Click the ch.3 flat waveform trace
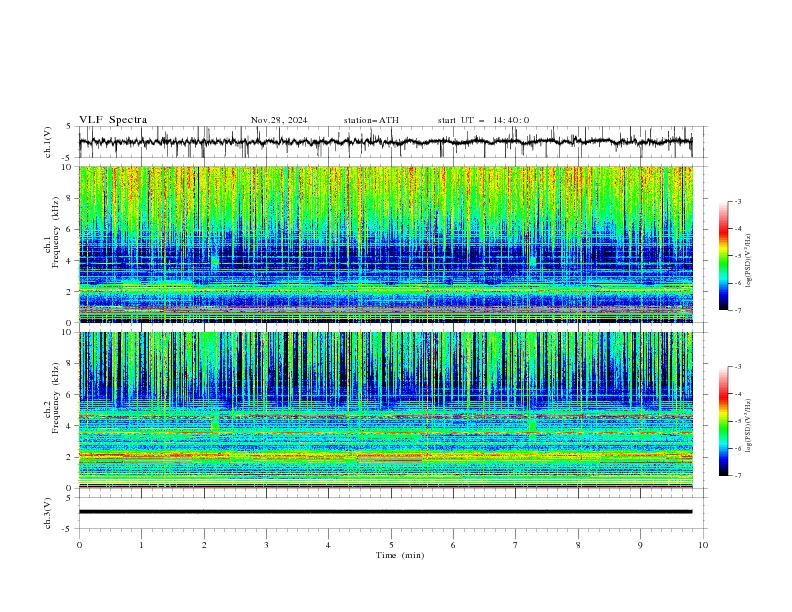Image resolution: width=792 pixels, height=612 pixels. click(x=385, y=512)
